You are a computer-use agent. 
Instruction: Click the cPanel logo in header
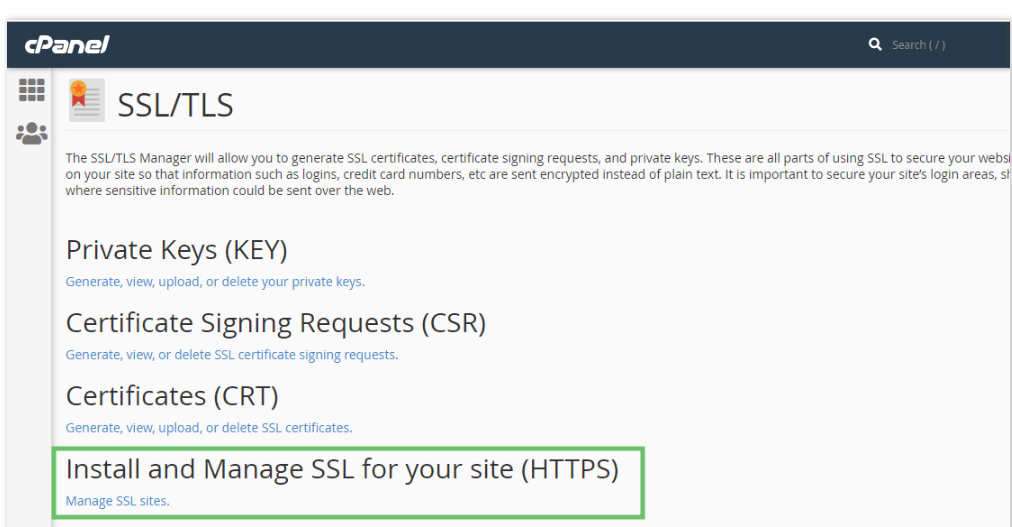pyautogui.click(x=66, y=44)
